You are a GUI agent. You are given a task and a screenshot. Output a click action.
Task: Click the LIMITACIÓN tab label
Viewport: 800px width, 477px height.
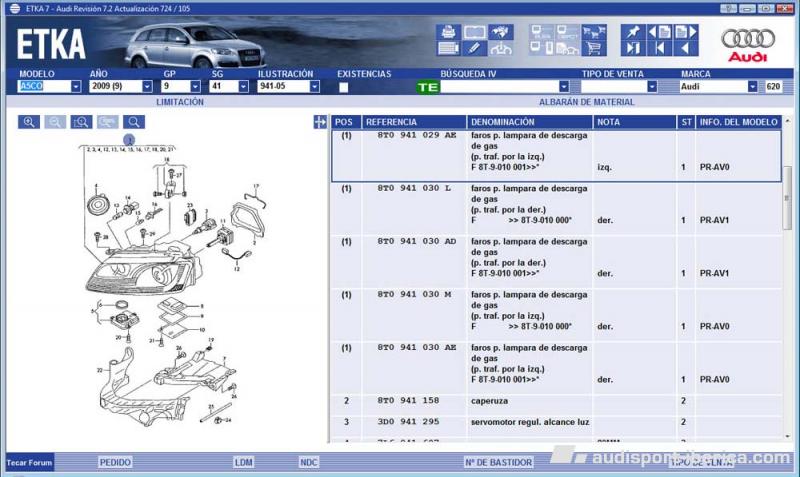coord(180,102)
